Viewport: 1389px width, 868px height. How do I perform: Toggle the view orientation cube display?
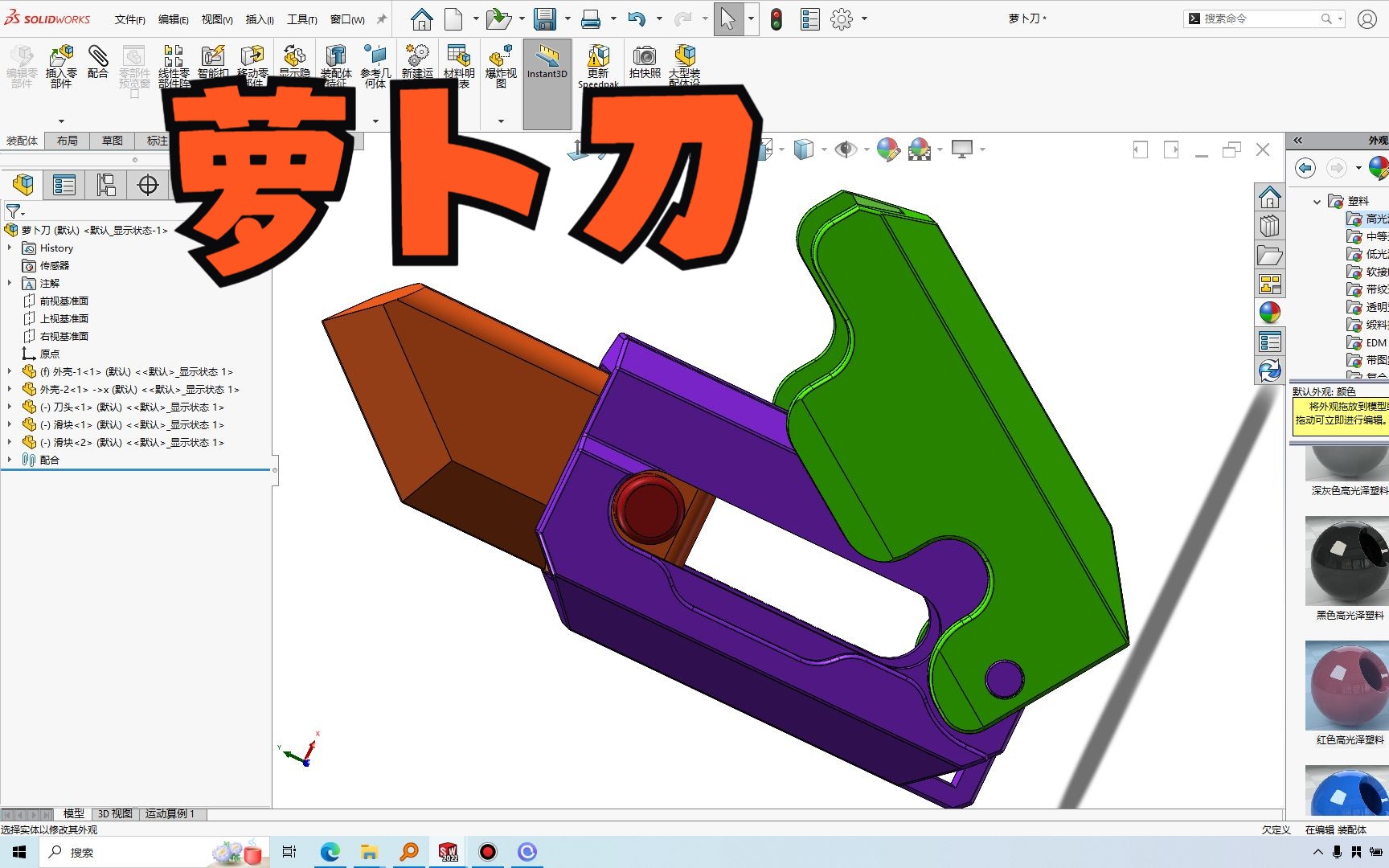coord(802,149)
